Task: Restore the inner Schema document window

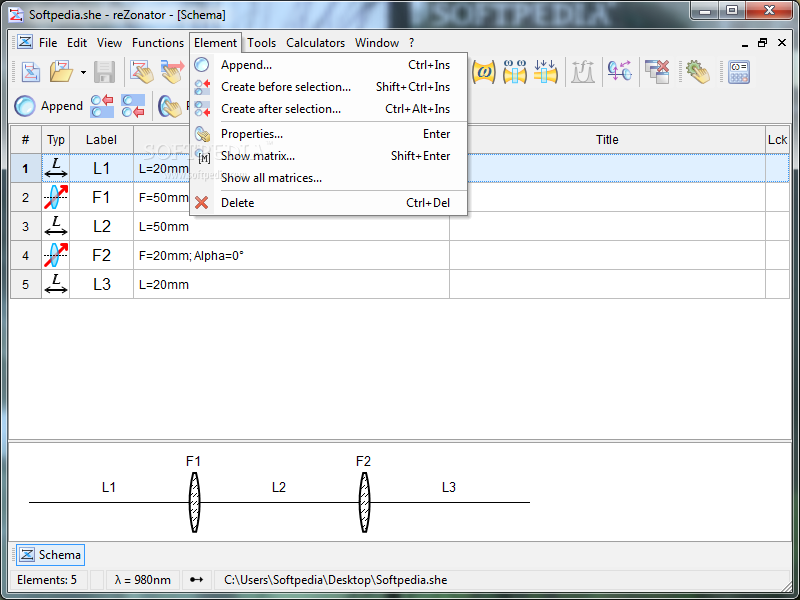Action: click(x=762, y=43)
